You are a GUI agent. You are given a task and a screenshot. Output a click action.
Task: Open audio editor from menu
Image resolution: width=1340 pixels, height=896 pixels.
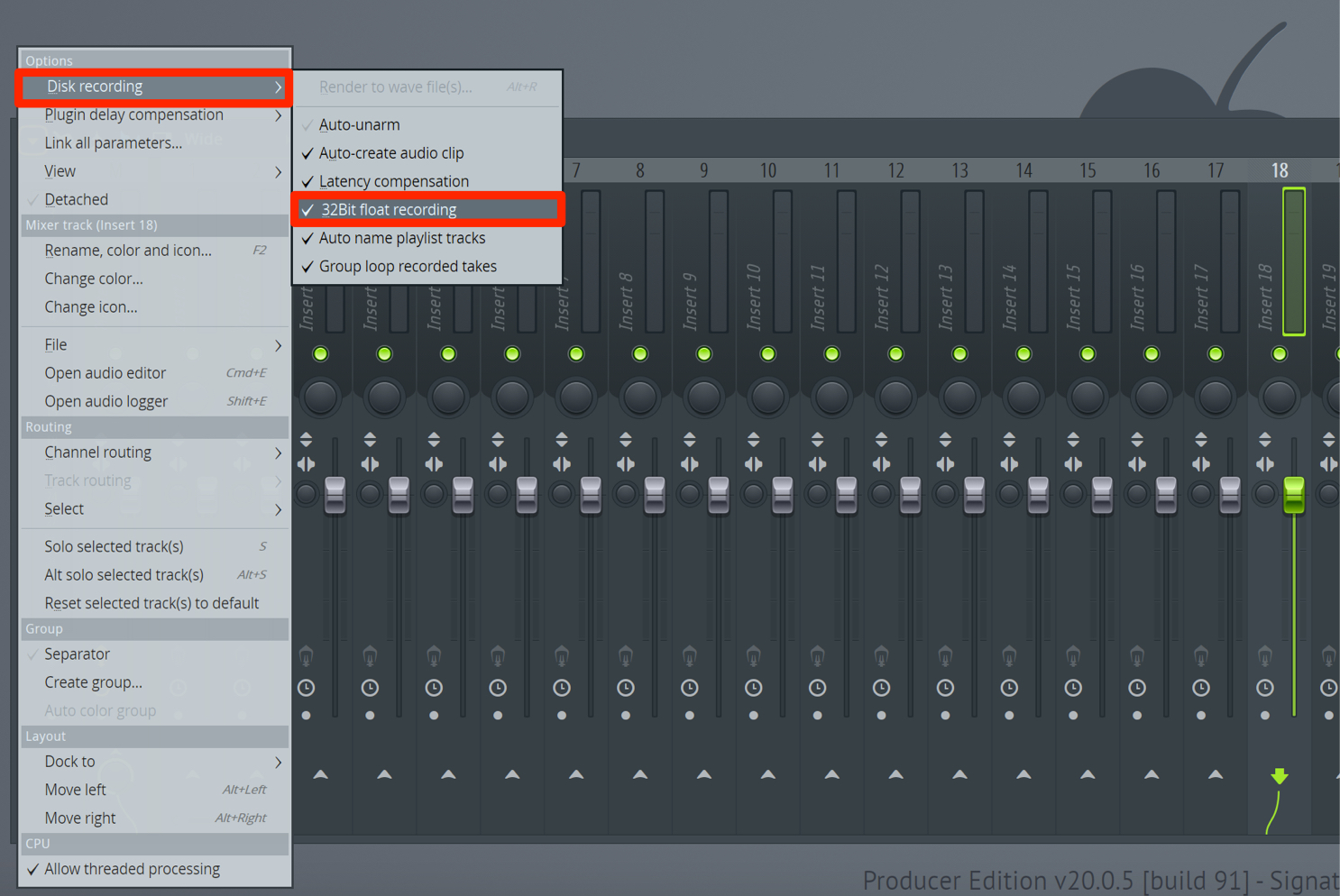pyautogui.click(x=154, y=373)
